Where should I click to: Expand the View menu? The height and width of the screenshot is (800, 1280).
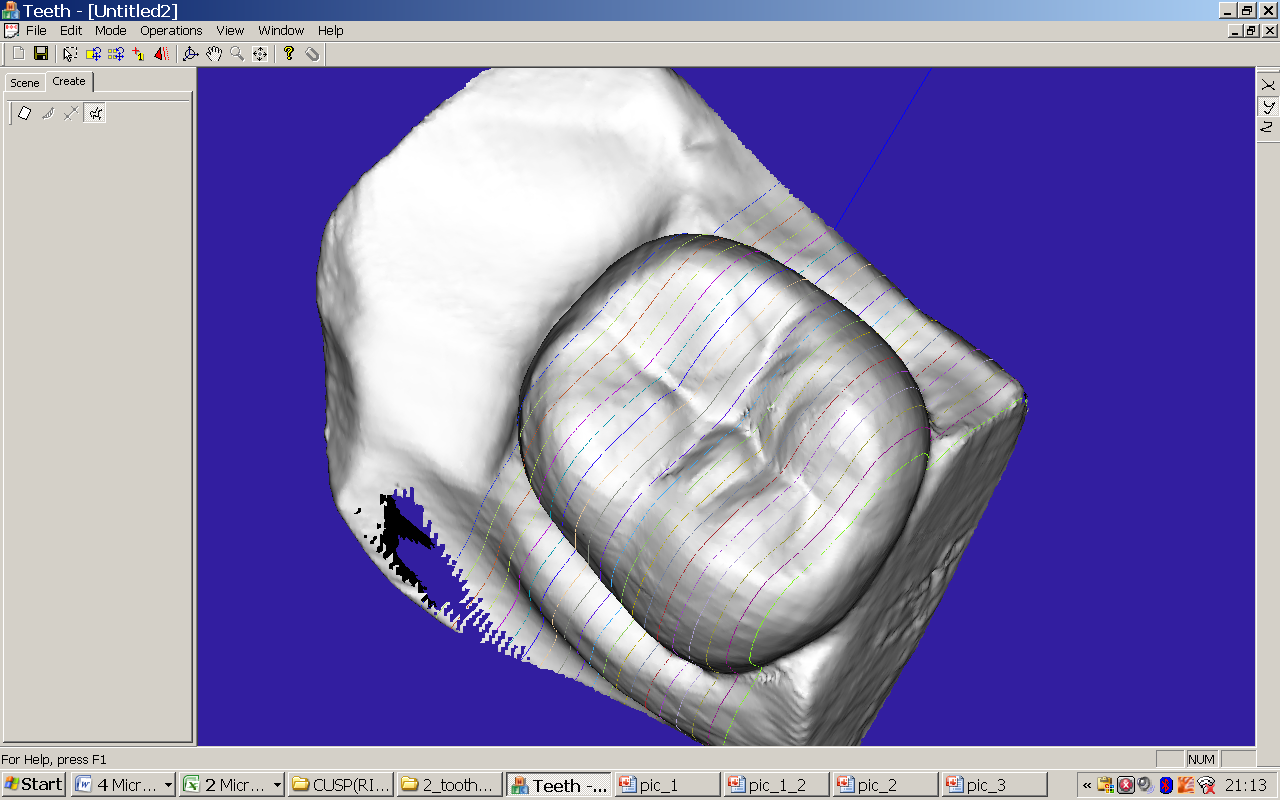(230, 30)
